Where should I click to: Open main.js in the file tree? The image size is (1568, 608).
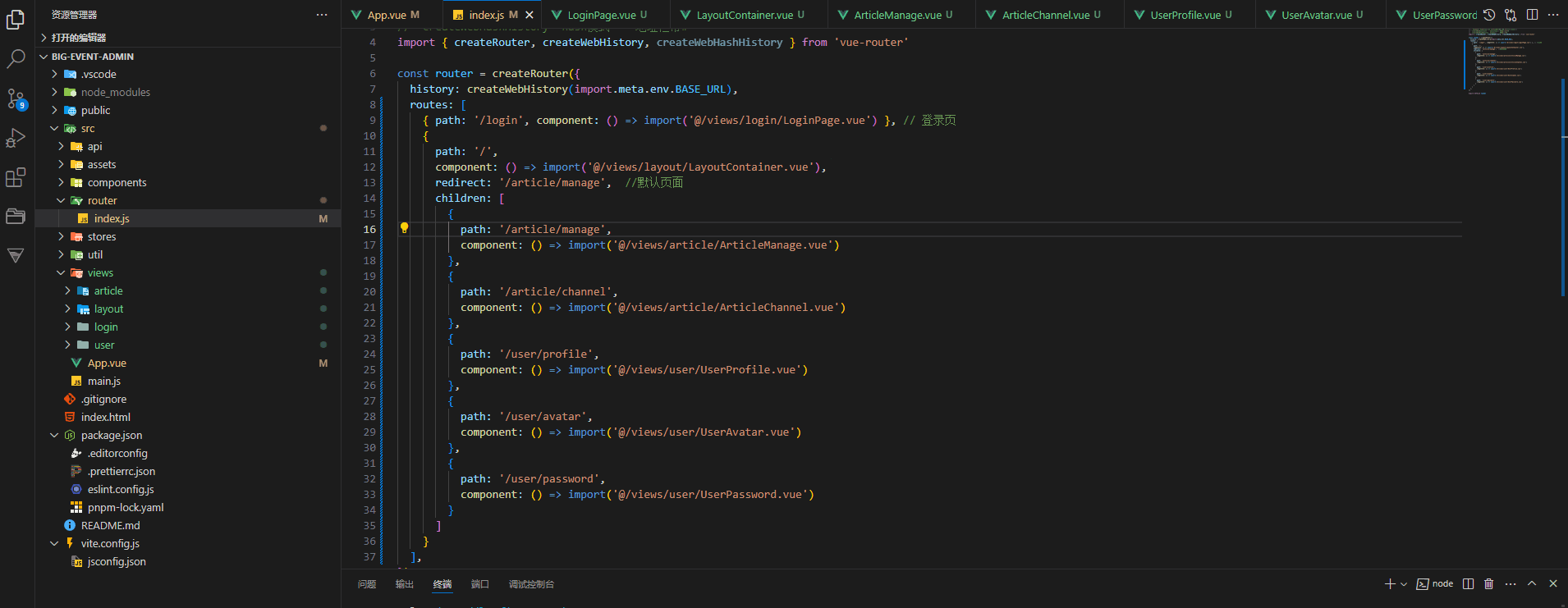[x=187, y=381]
